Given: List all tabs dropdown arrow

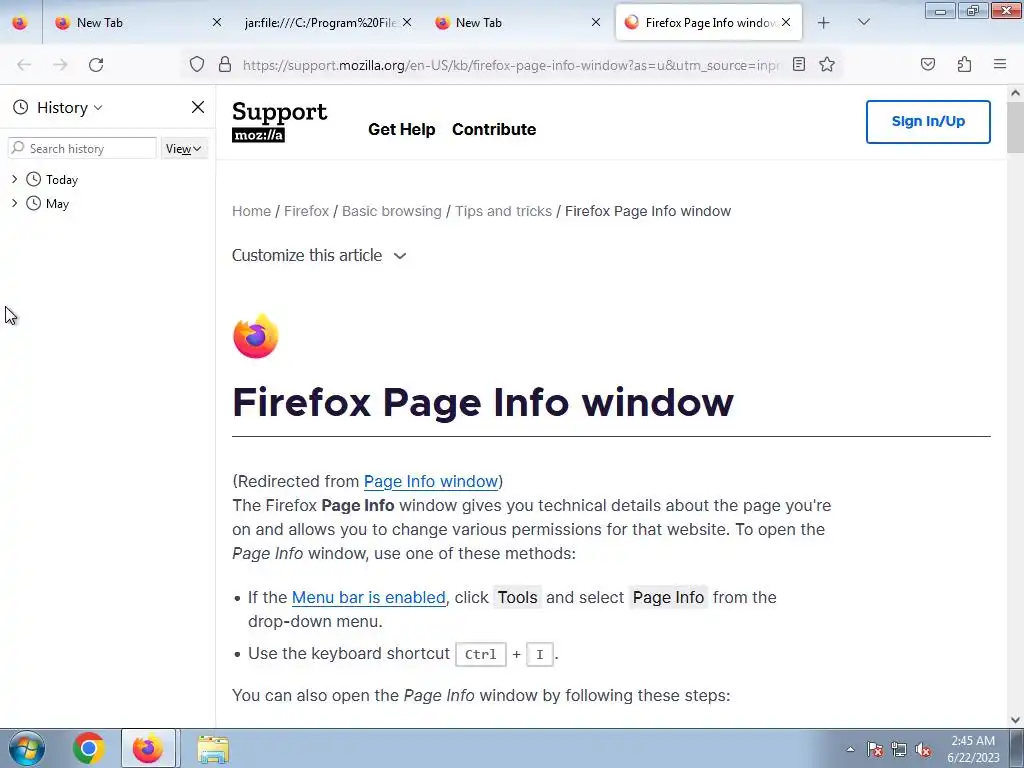Looking at the screenshot, I should (x=863, y=23).
